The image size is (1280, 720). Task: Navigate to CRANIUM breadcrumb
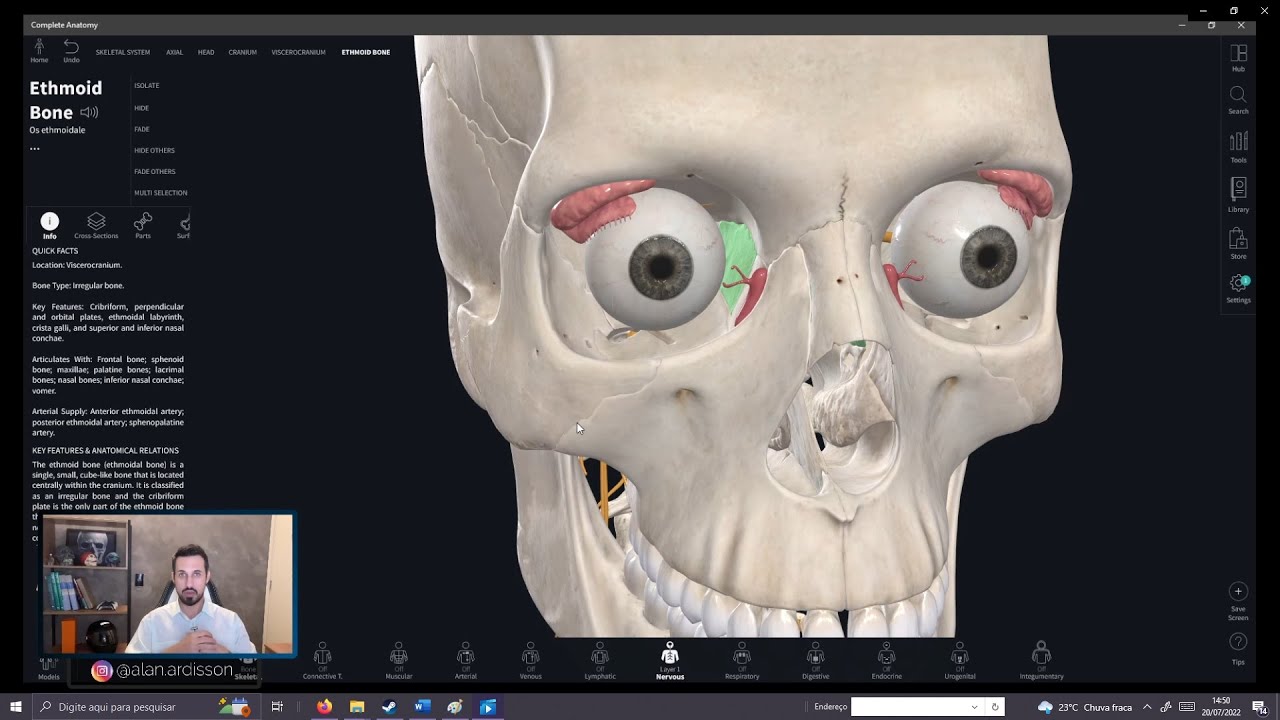pos(242,52)
